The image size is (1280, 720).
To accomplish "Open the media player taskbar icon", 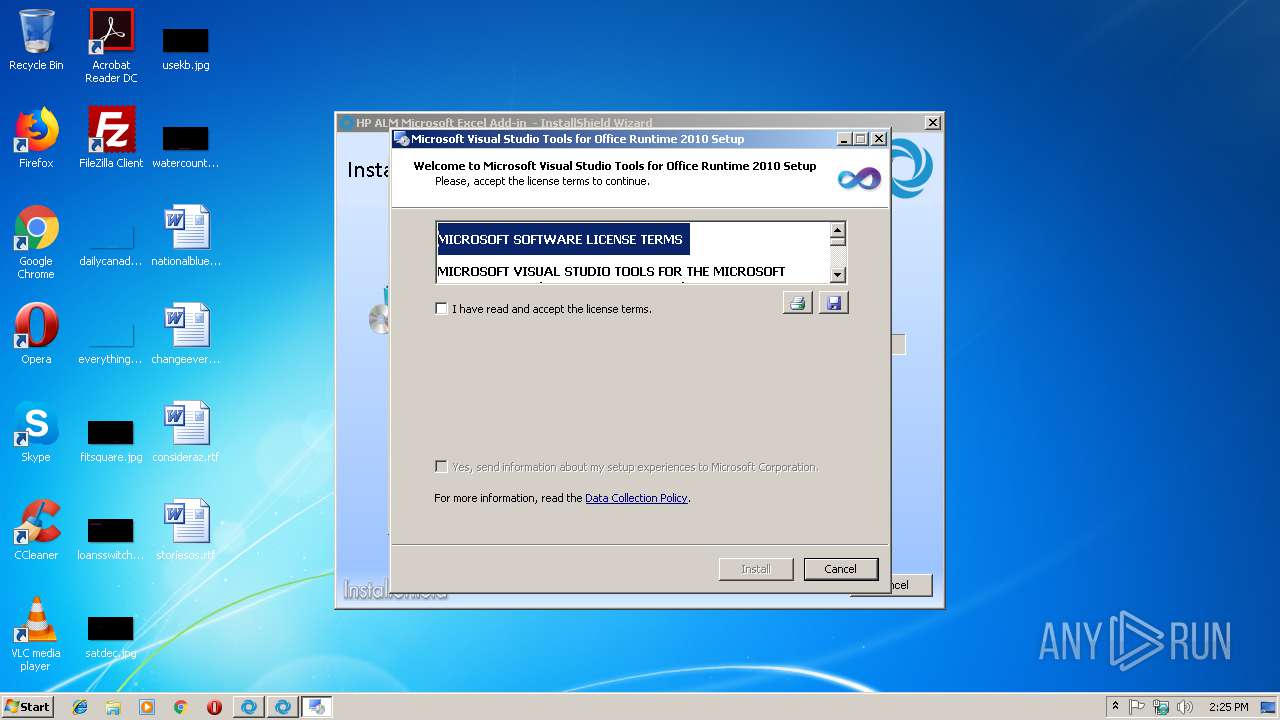I will 147,707.
